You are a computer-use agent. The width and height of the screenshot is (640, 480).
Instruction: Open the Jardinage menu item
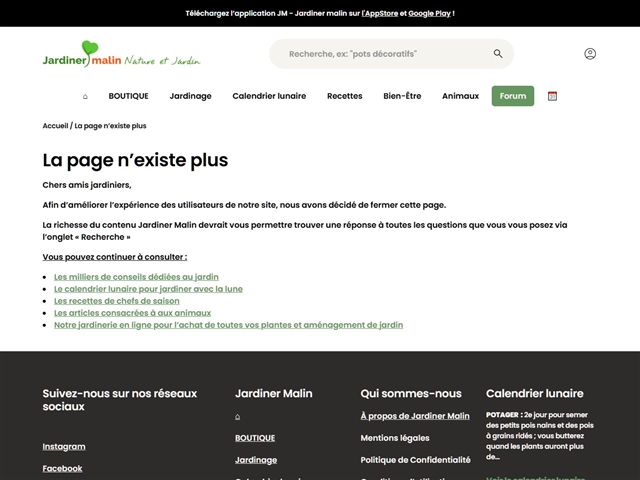coord(191,96)
